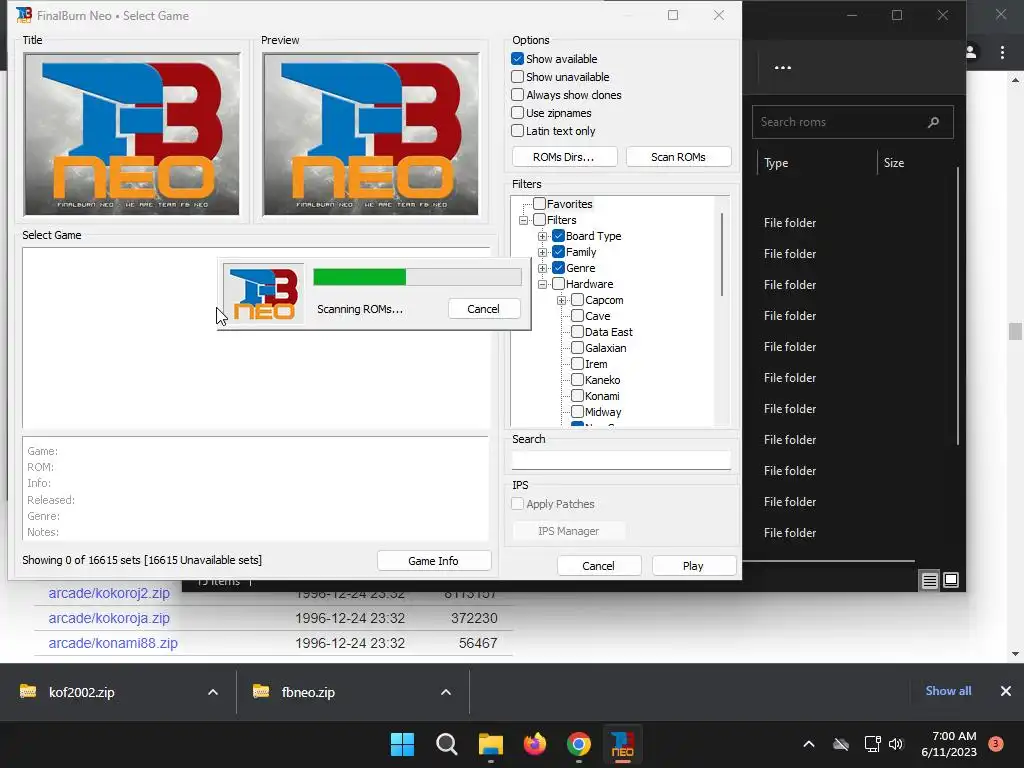Click the kof2002.zip download file icon
Screen dimensions: 1024x768
[28, 692]
